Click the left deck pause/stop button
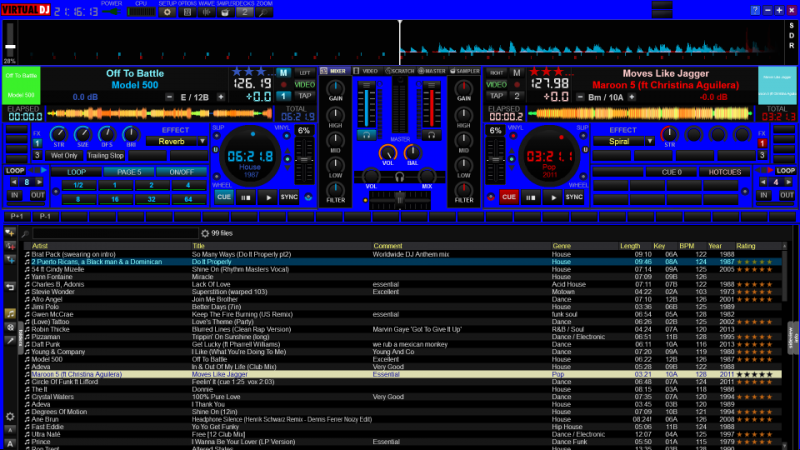800x450 pixels. tap(245, 197)
